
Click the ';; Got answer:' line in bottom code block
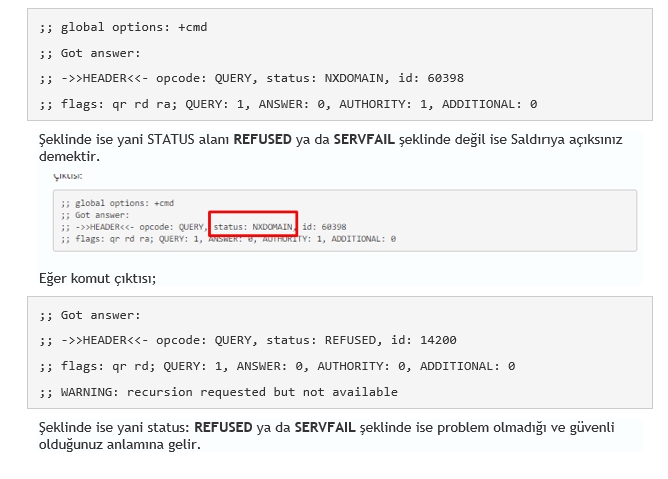point(90,315)
